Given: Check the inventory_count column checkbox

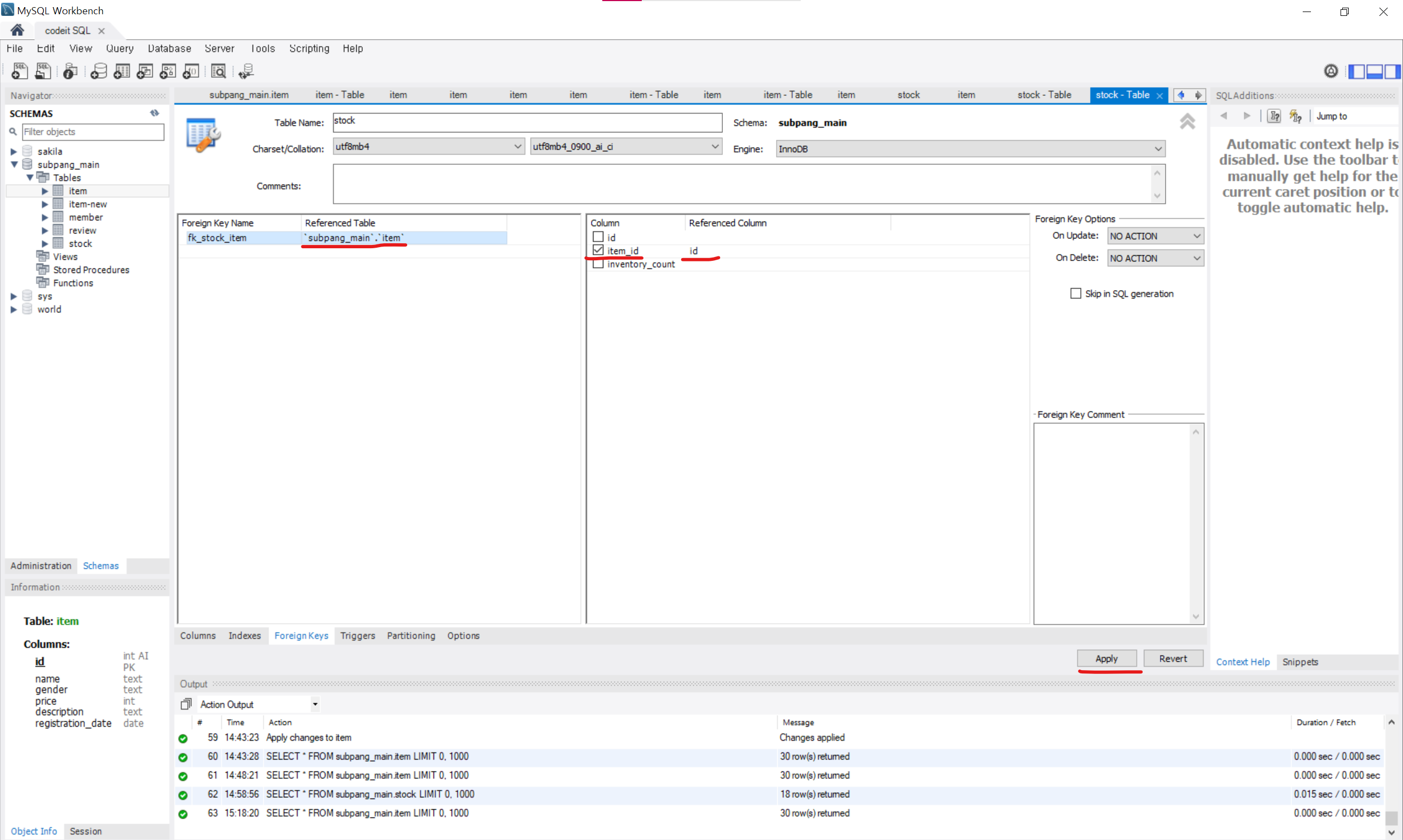Looking at the screenshot, I should point(598,264).
